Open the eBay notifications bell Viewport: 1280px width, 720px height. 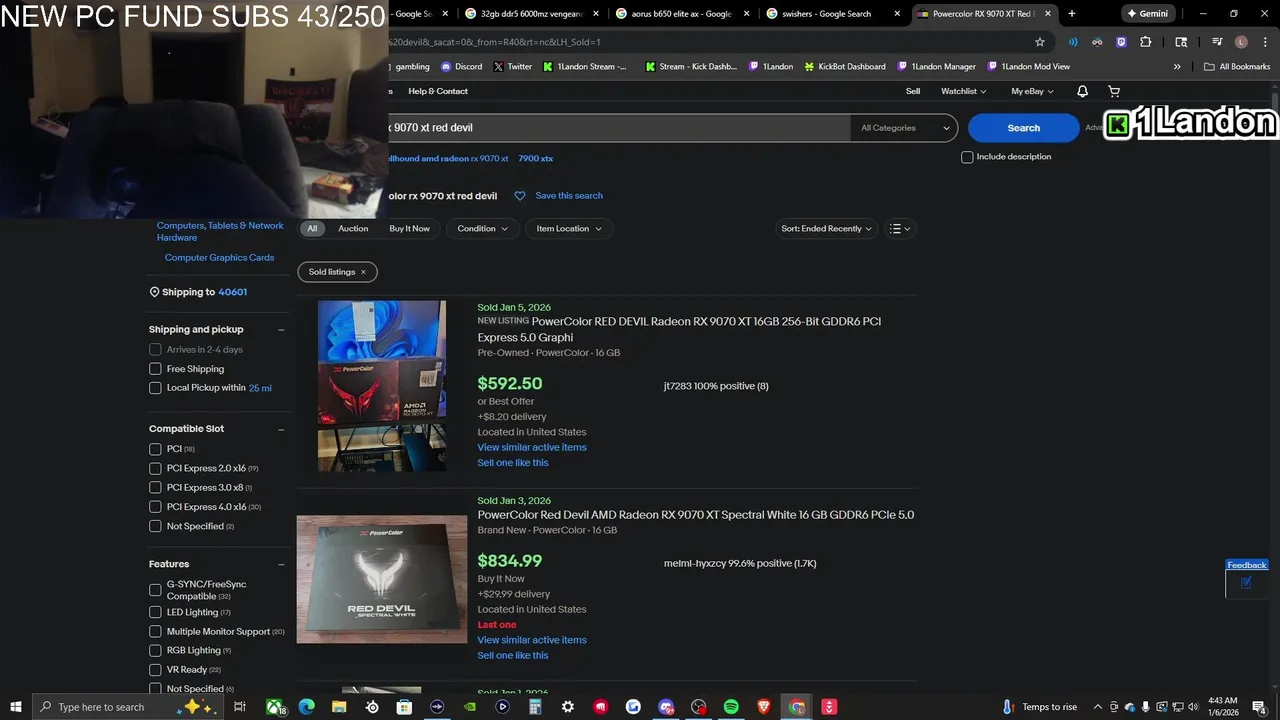[1082, 91]
